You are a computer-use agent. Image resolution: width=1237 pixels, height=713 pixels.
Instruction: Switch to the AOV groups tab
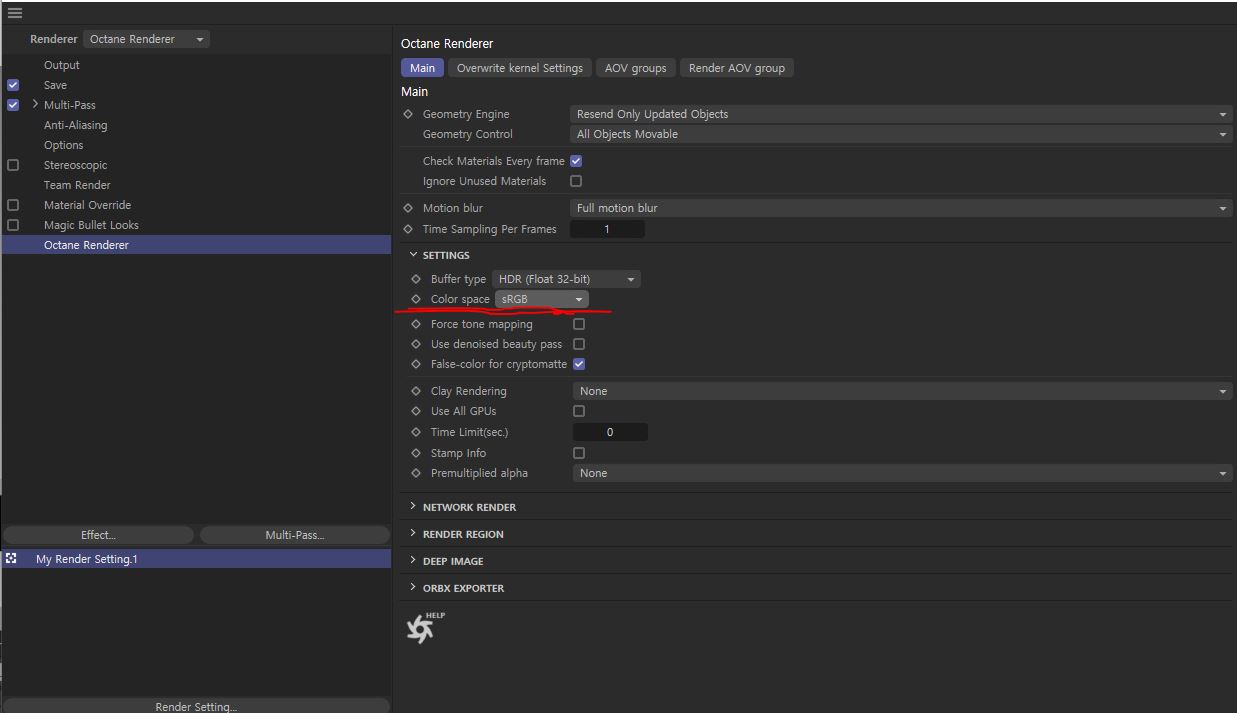pos(636,68)
